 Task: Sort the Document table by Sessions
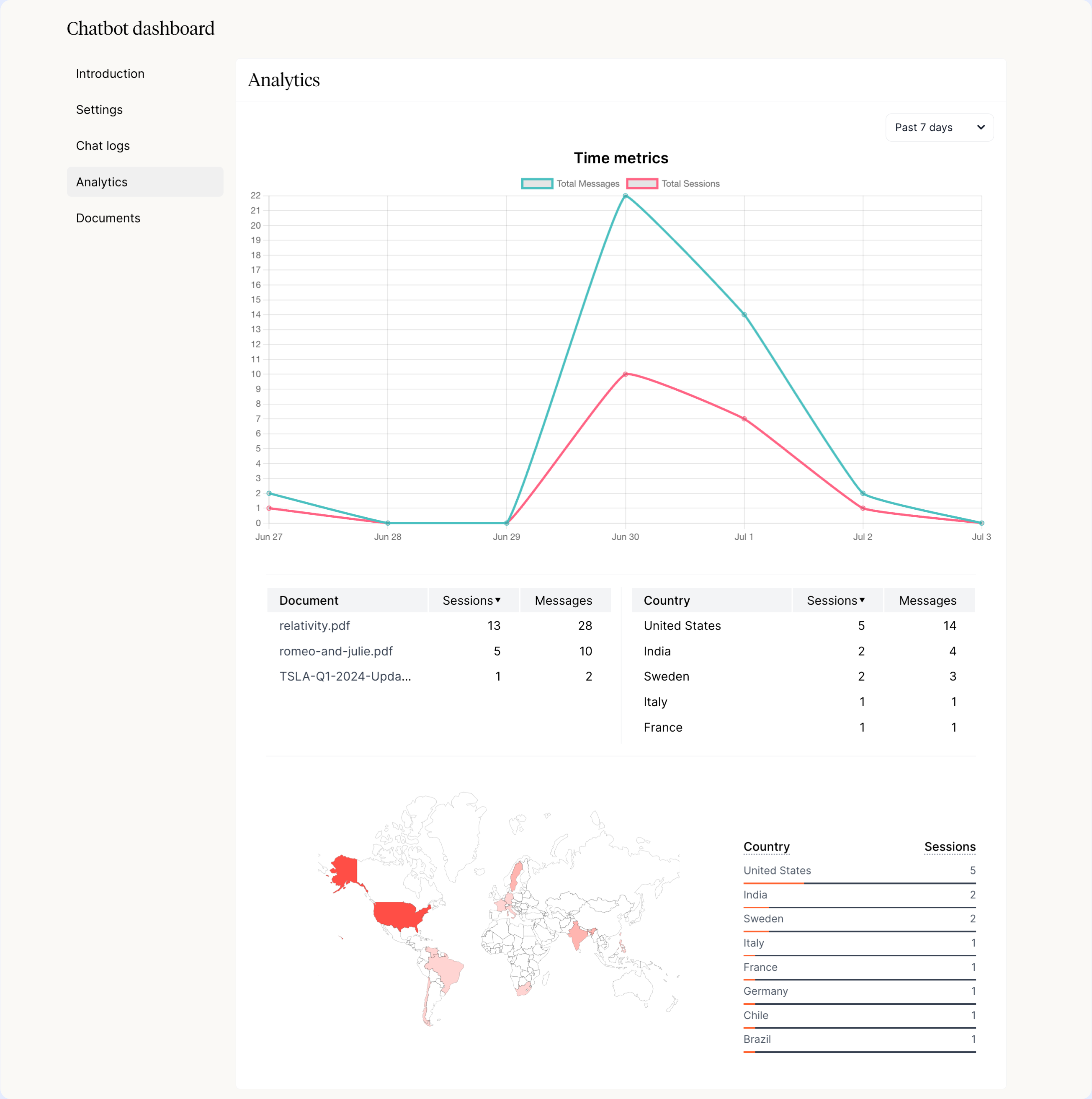[x=471, y=601]
